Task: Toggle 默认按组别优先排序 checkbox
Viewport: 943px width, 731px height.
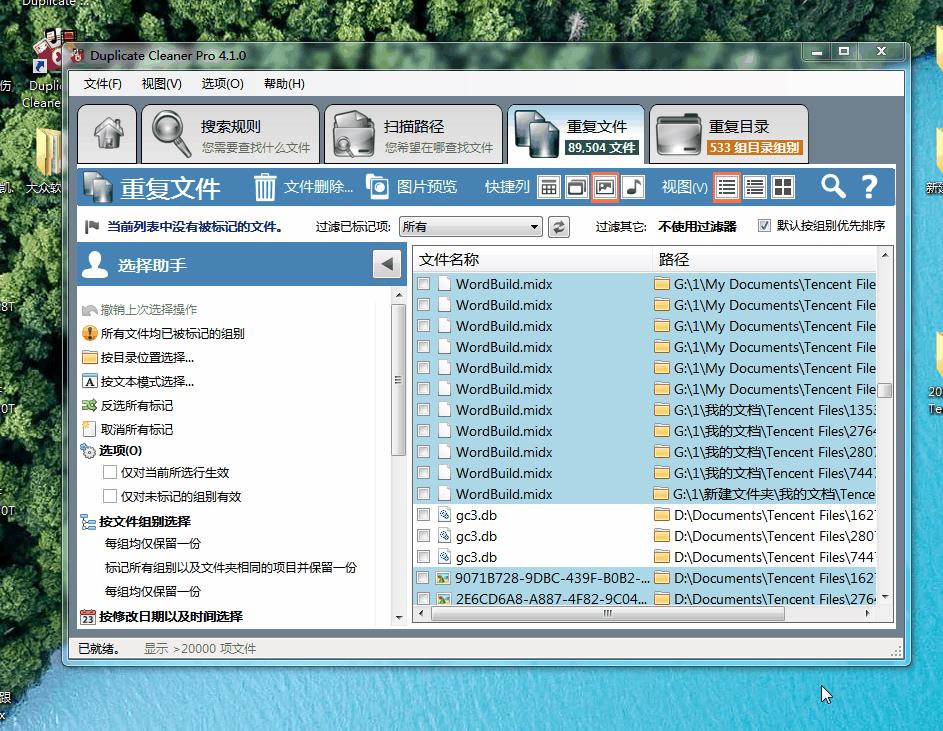Action: pos(764,226)
